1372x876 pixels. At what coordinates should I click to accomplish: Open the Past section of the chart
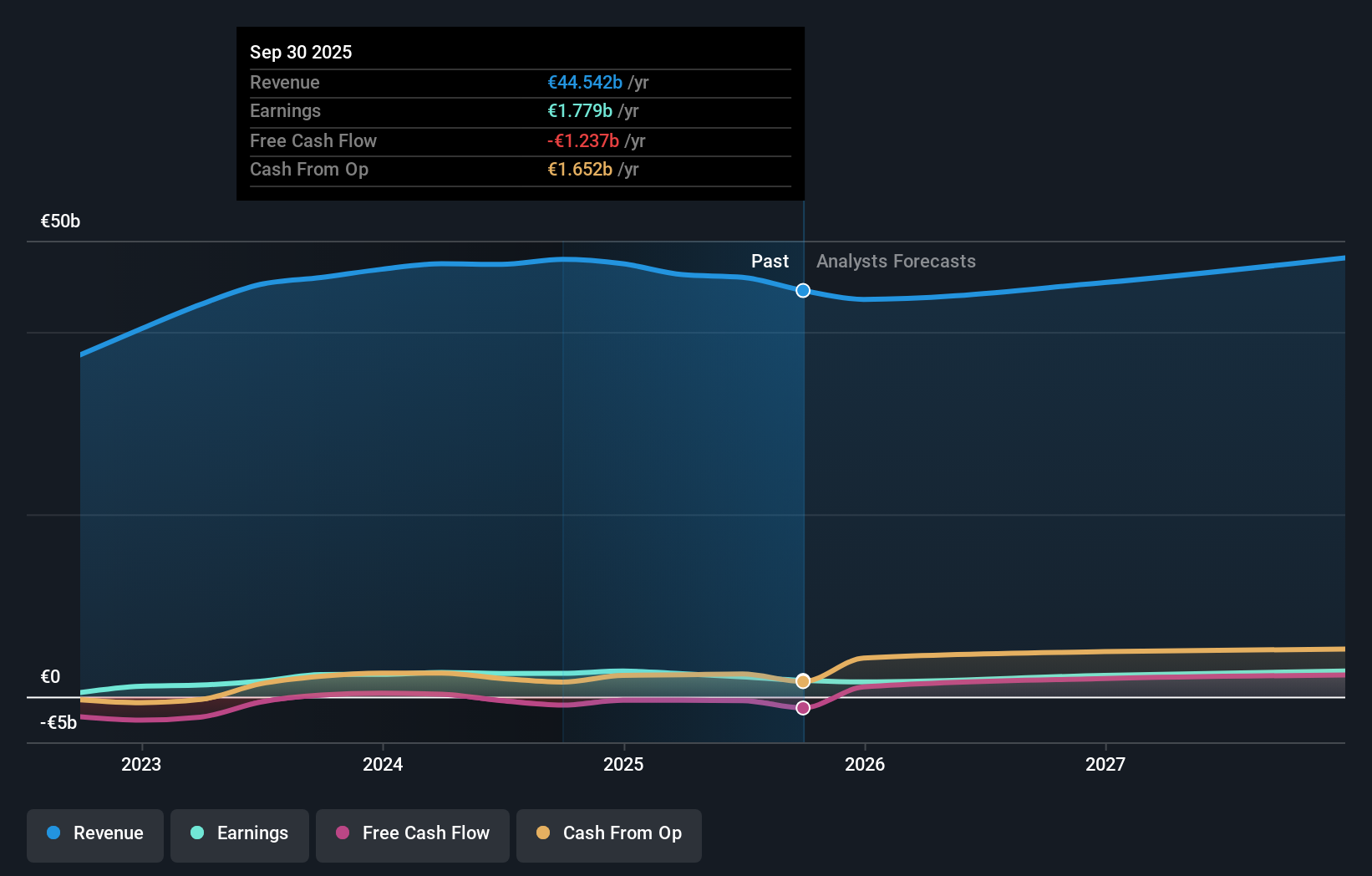pyautogui.click(x=770, y=261)
